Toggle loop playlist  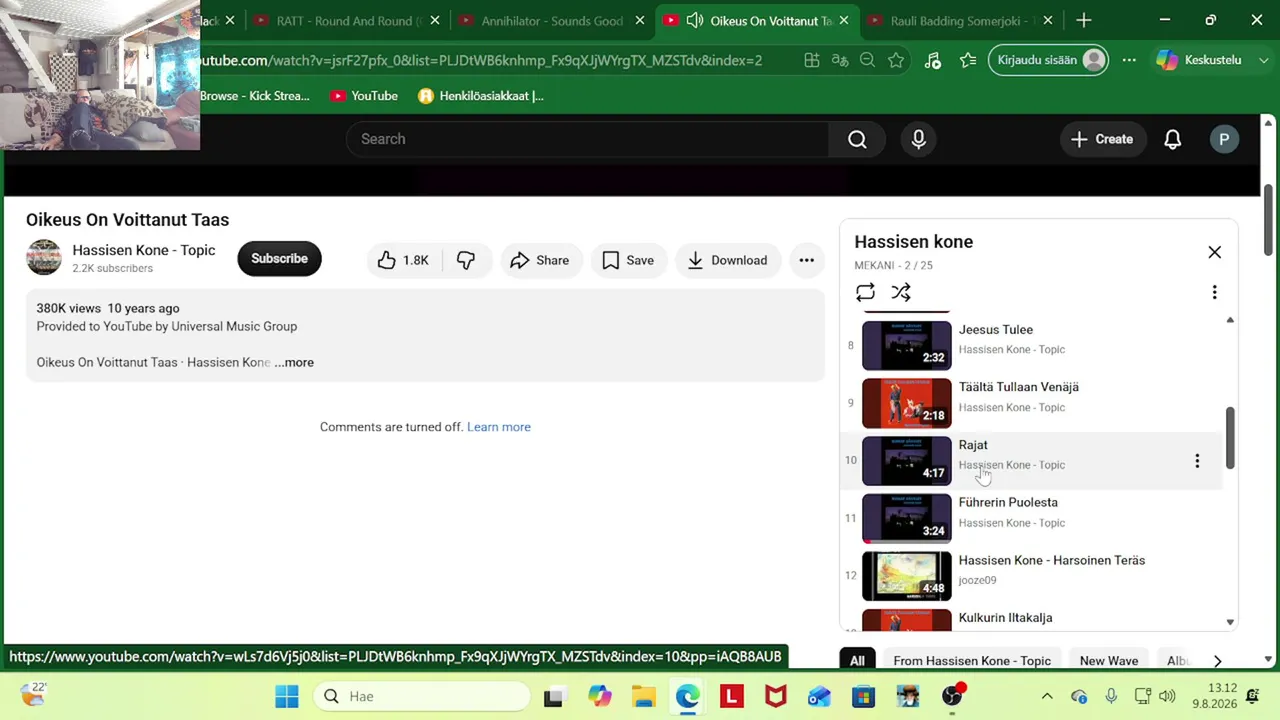coord(865,292)
